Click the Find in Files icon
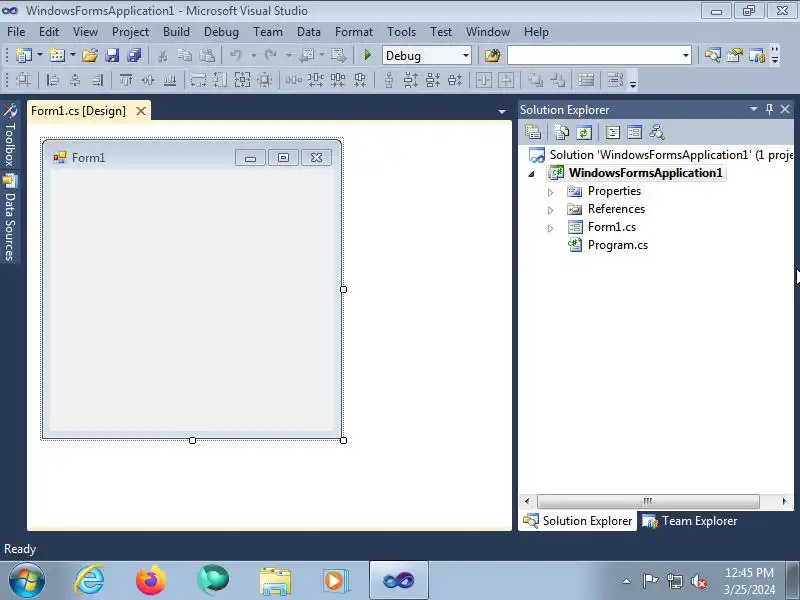The image size is (800, 600). click(493, 55)
